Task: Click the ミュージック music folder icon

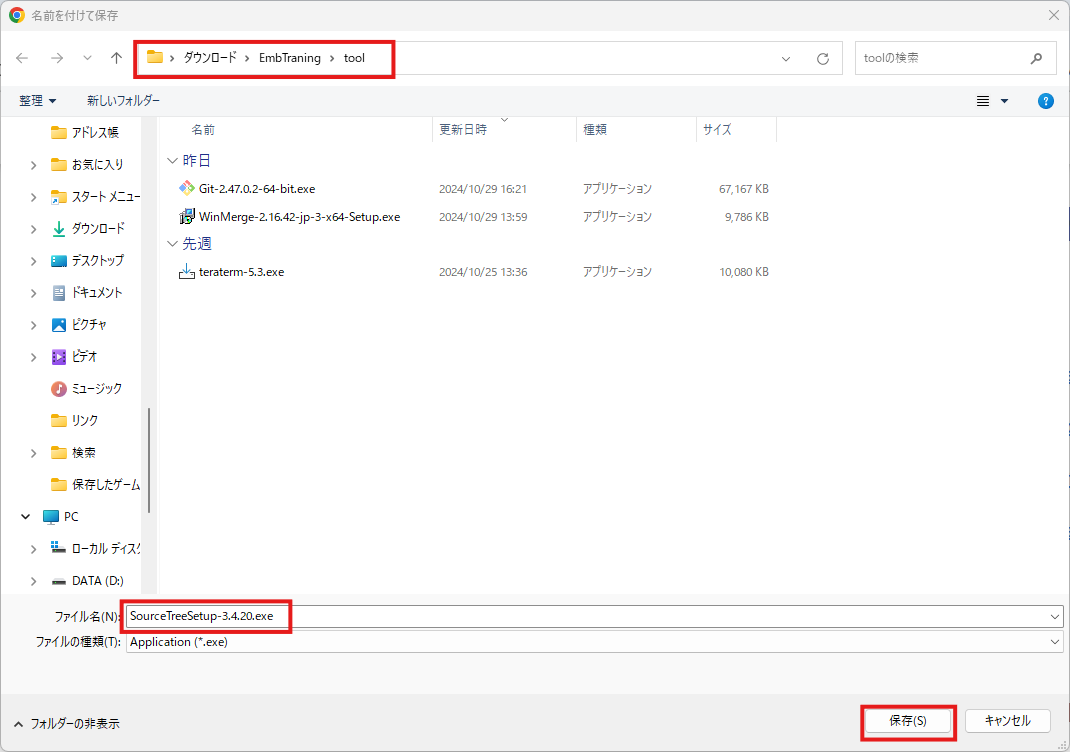Action: coord(59,388)
